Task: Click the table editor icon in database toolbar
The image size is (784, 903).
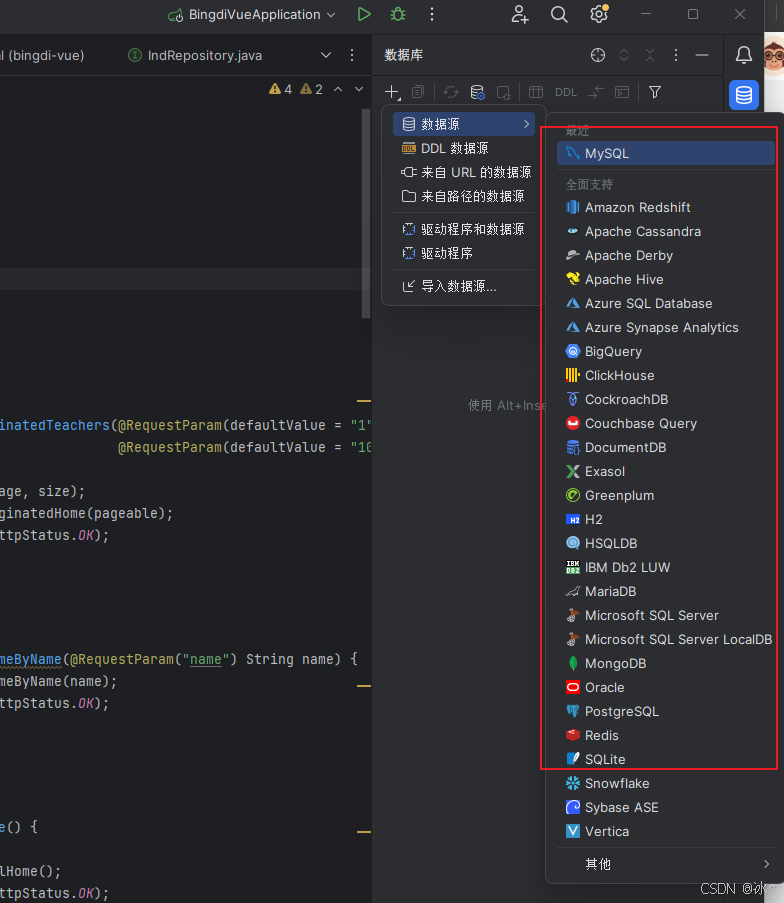Action: 536,92
